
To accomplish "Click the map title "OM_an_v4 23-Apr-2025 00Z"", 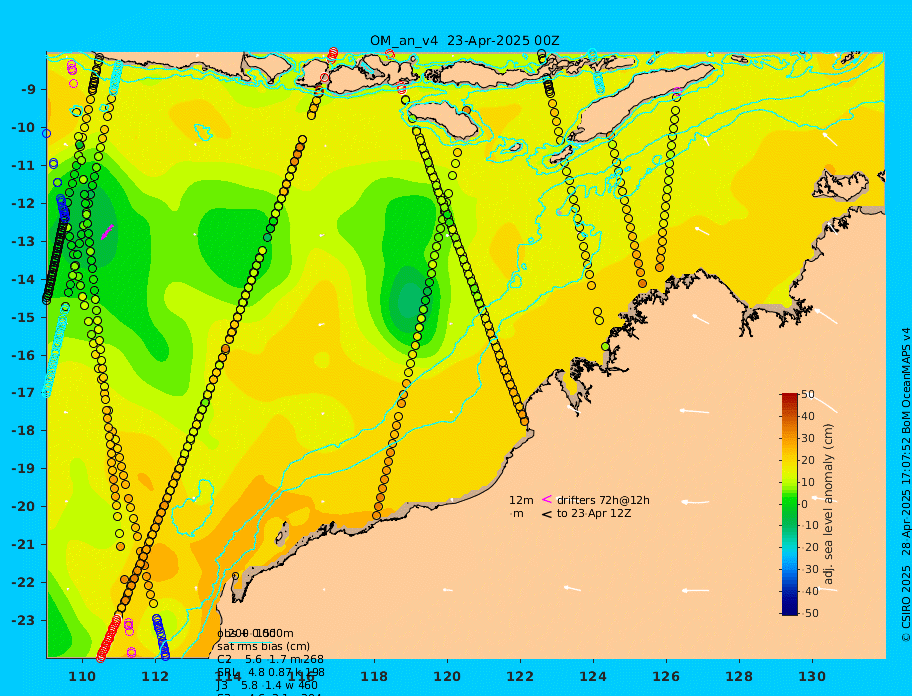I will pyautogui.click(x=465, y=41).
